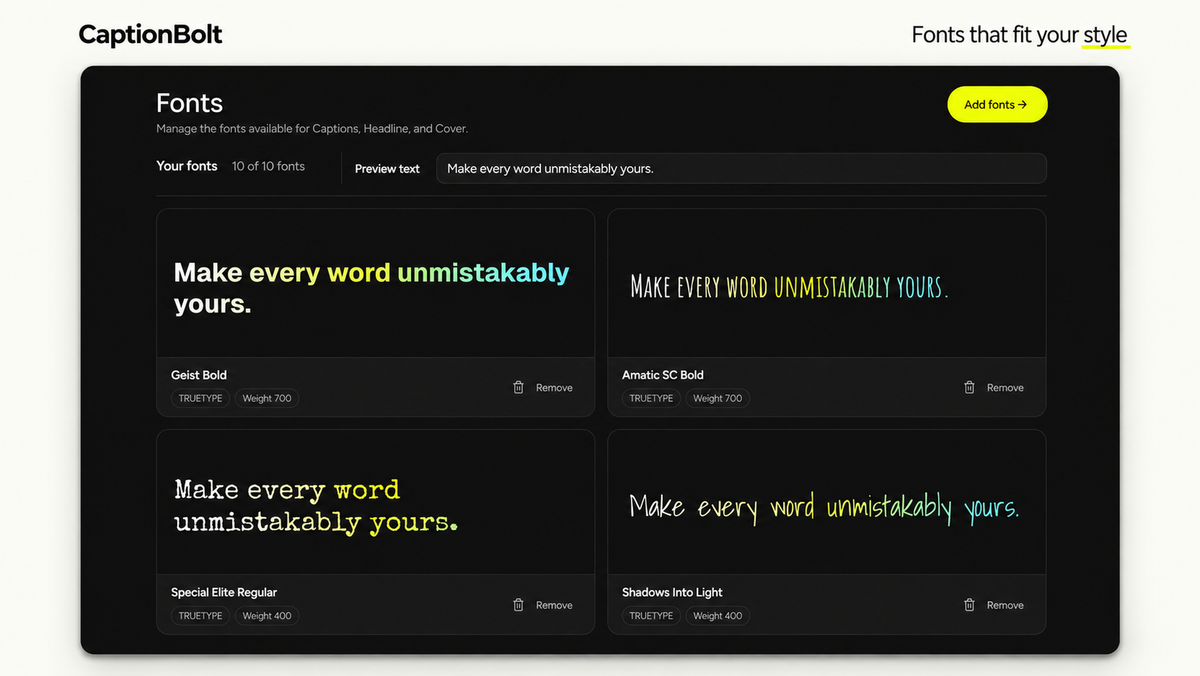Viewport: 1200px width, 676px height.
Task: Click the Fonts that fit your style tagline
Action: tap(1020, 35)
